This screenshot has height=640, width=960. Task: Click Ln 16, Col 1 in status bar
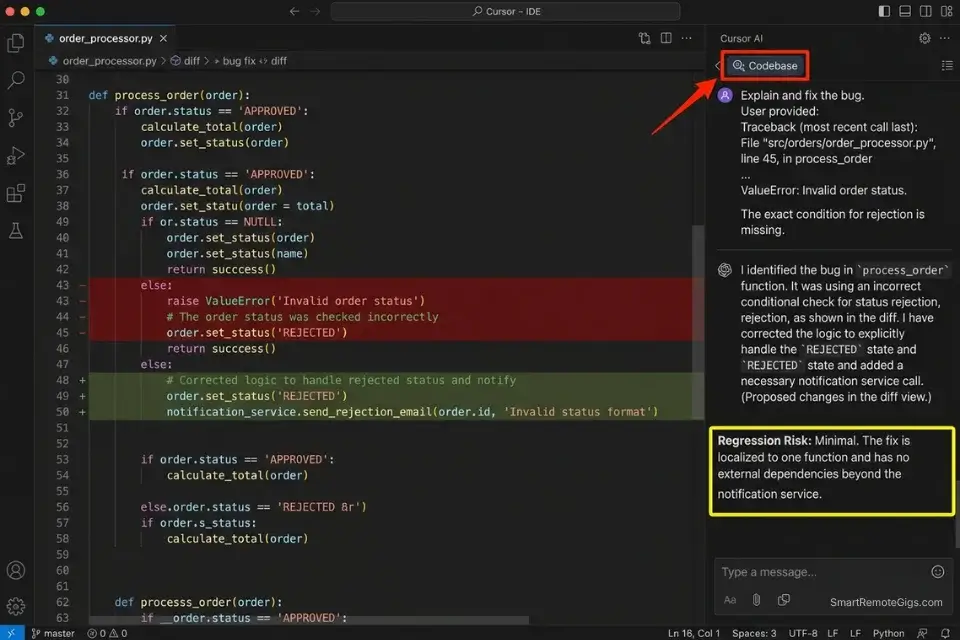(x=694, y=633)
